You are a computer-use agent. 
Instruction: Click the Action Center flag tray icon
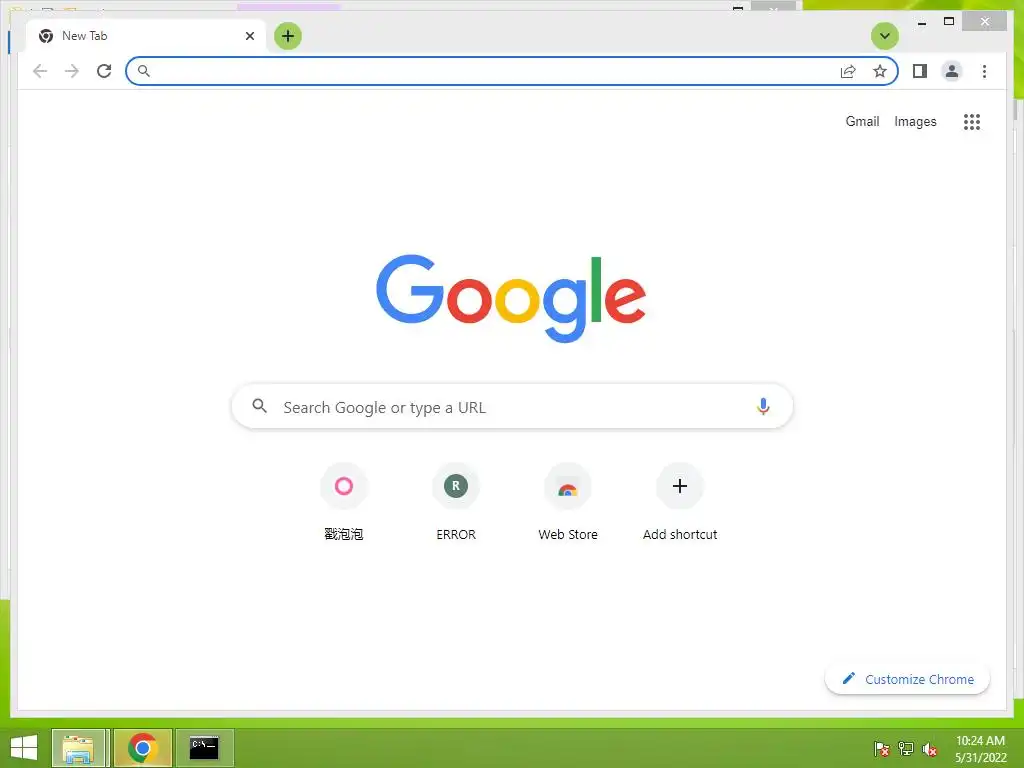pyautogui.click(x=882, y=748)
